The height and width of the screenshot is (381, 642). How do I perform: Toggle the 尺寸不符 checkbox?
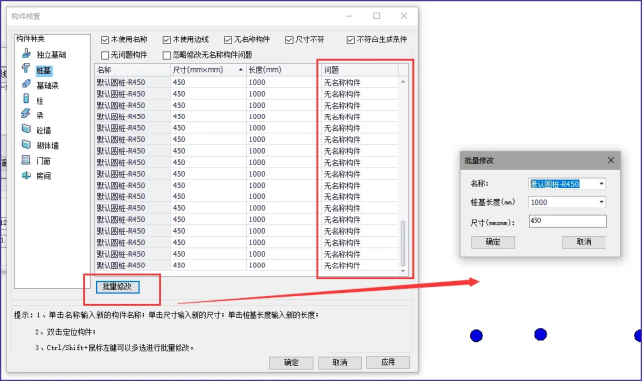coord(289,40)
